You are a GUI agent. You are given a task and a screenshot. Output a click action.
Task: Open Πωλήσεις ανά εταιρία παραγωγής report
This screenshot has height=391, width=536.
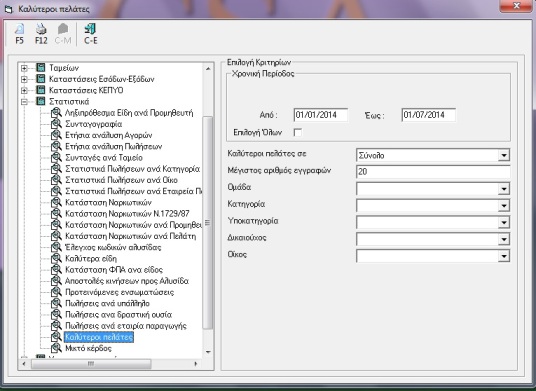tap(126, 326)
